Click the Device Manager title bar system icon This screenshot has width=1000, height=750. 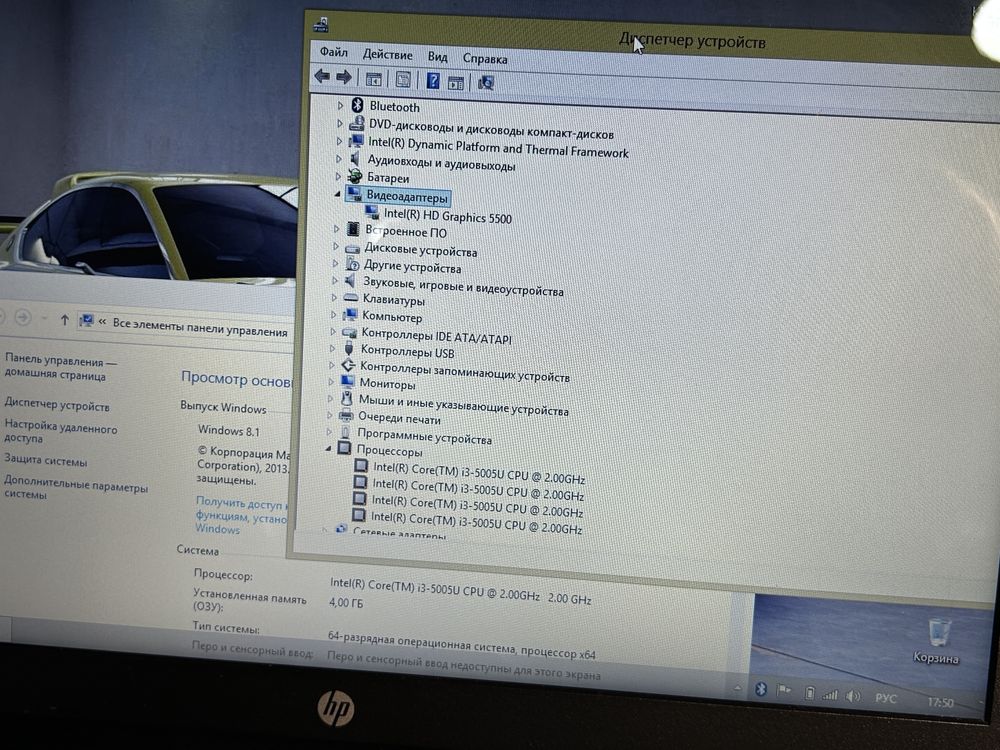tap(321, 25)
